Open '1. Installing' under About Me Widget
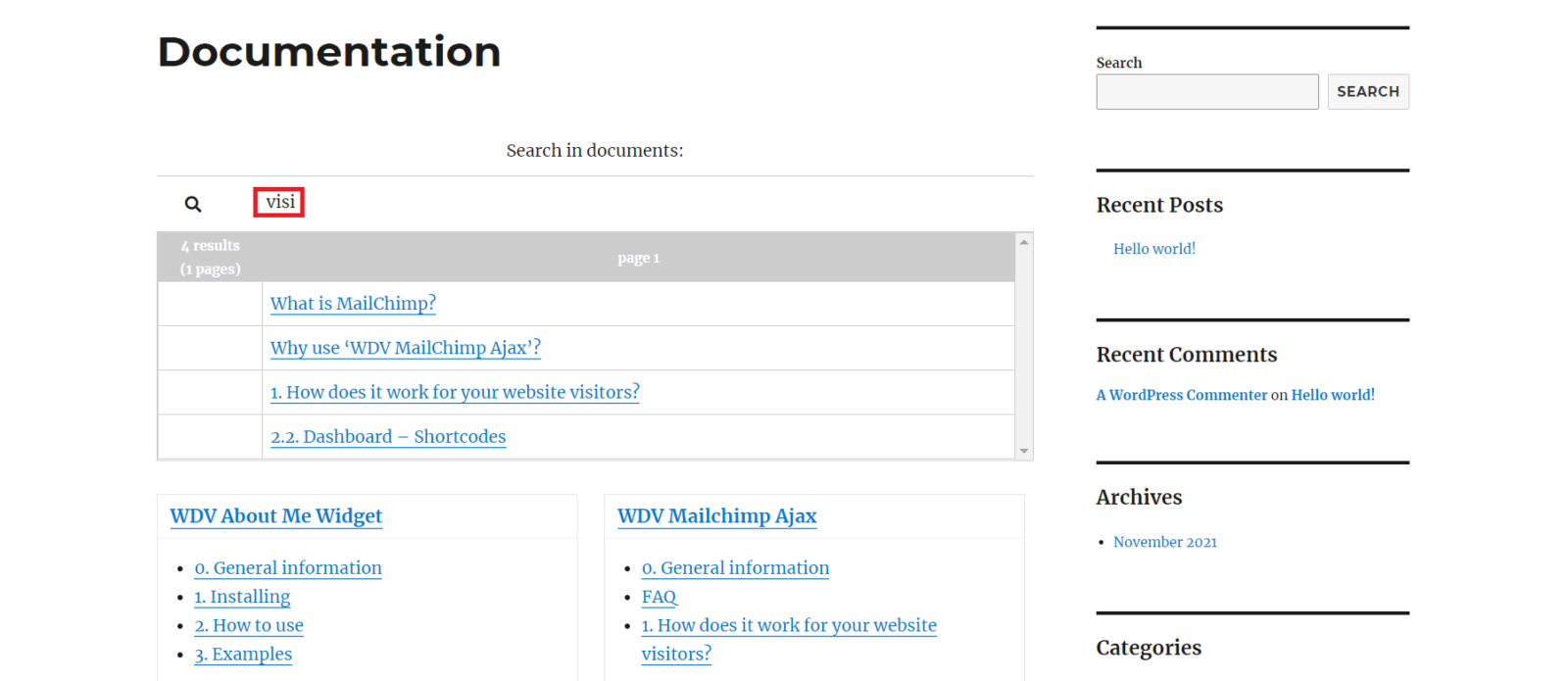 pyautogui.click(x=242, y=597)
